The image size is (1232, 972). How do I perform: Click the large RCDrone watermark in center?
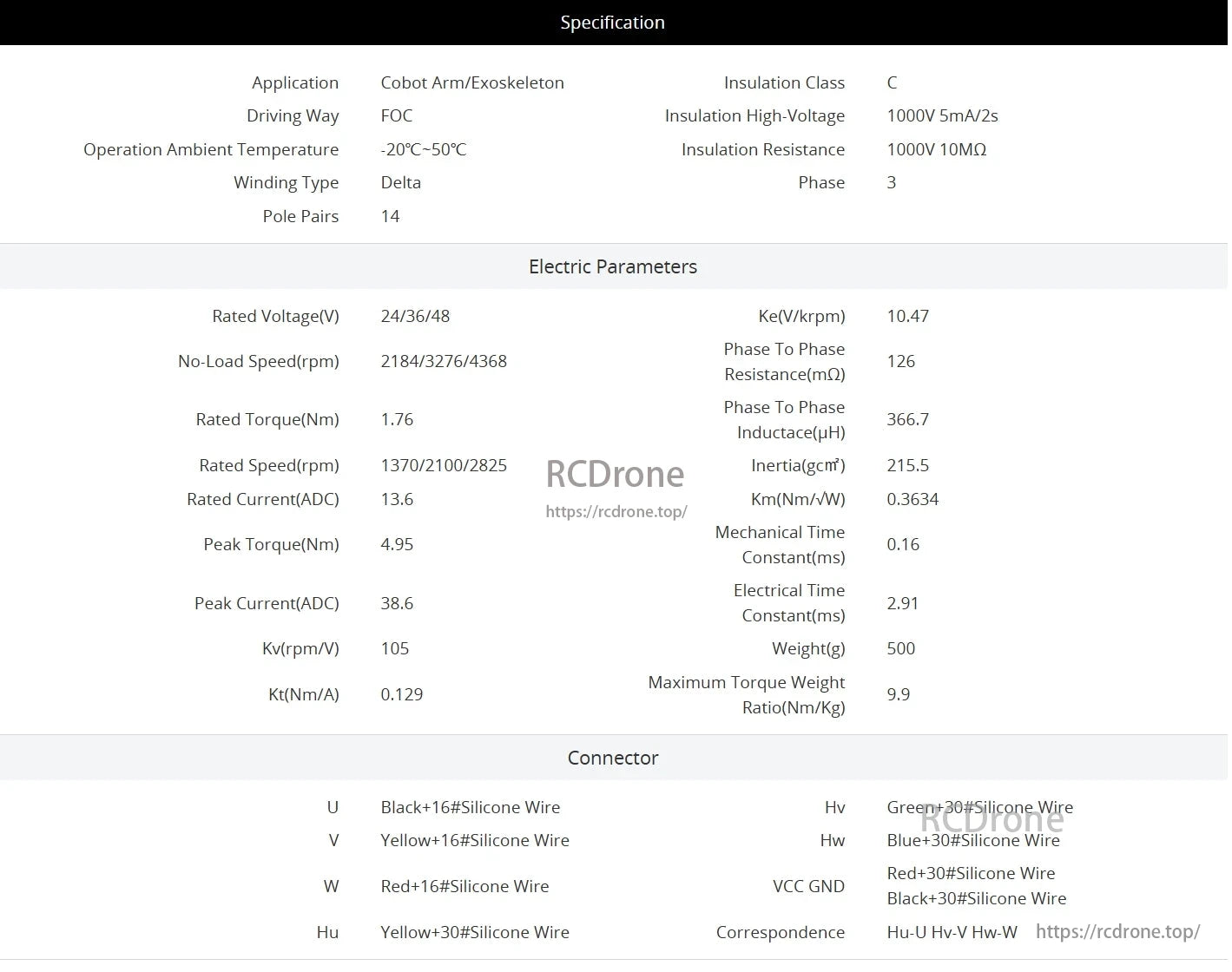point(615,474)
